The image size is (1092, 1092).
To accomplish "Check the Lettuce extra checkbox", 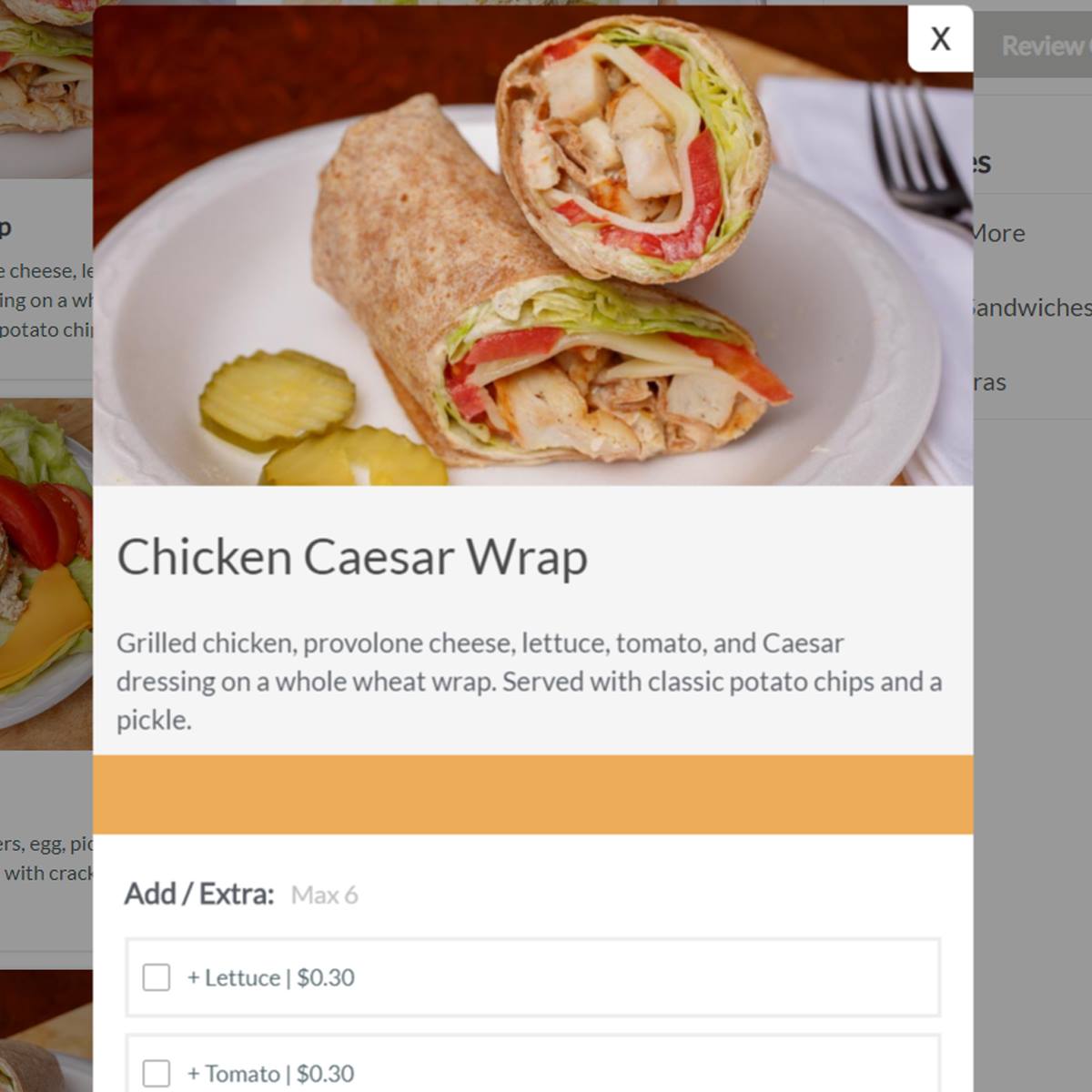I will (x=157, y=977).
